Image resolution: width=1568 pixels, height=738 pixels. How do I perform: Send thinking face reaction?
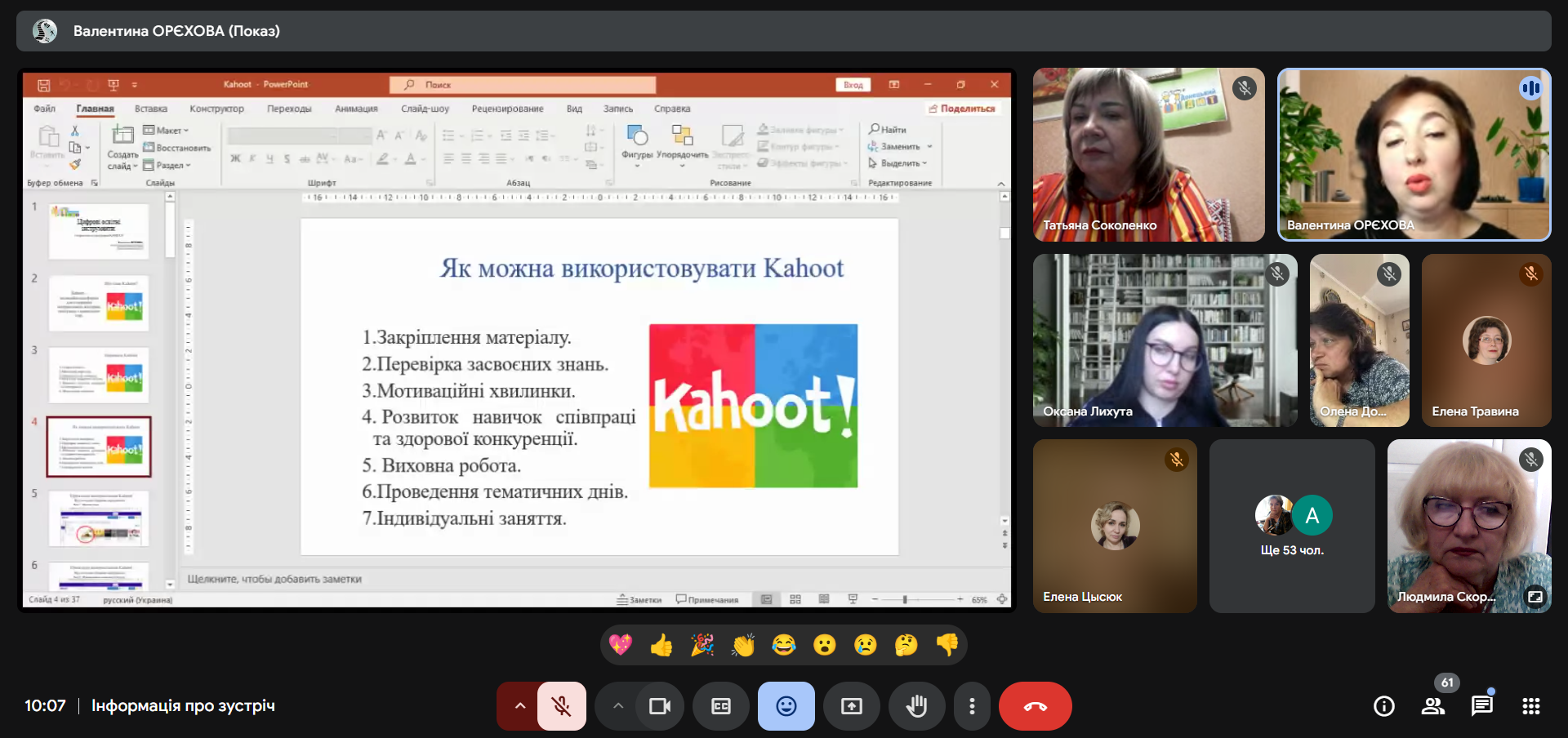point(906,645)
